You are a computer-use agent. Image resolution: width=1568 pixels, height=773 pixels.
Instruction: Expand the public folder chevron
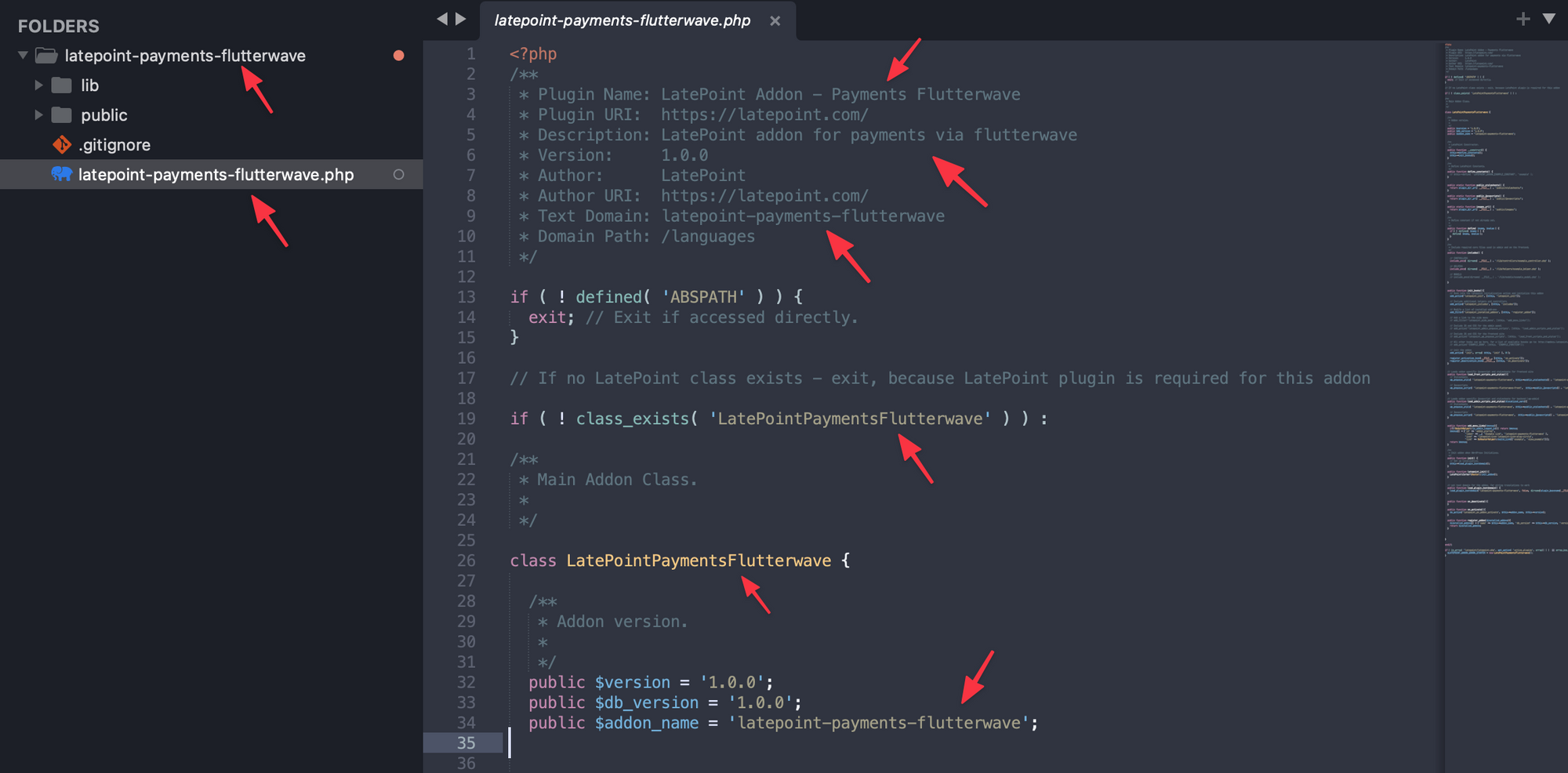(38, 114)
